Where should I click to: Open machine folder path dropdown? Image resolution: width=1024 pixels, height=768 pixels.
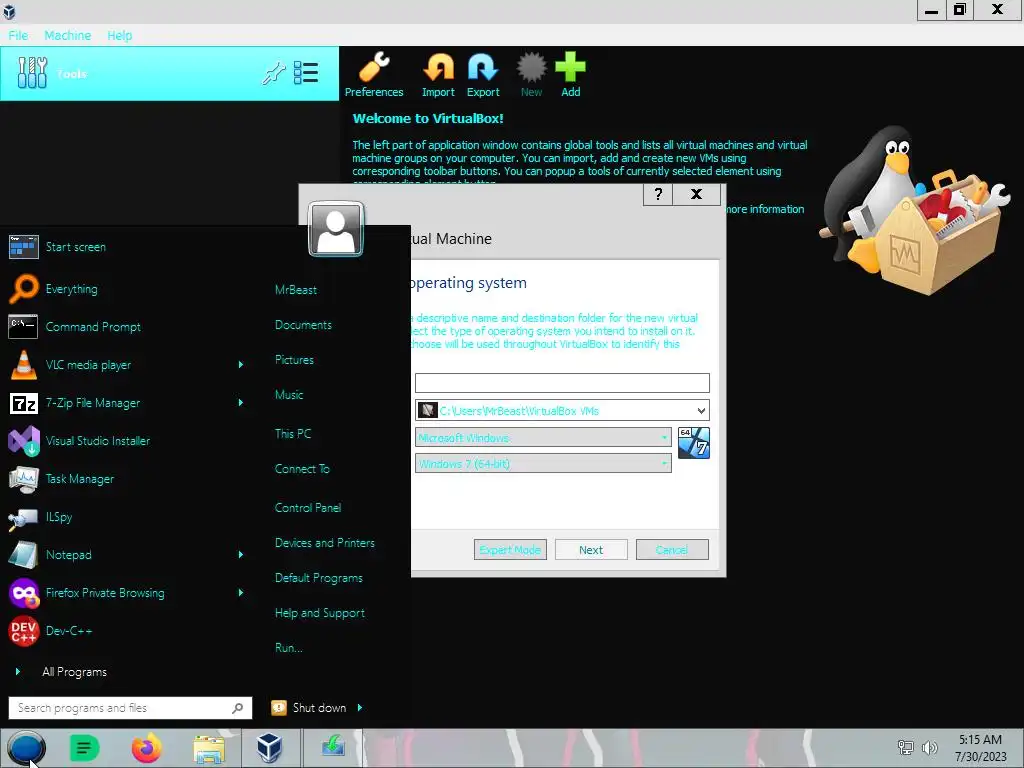[x=701, y=411]
